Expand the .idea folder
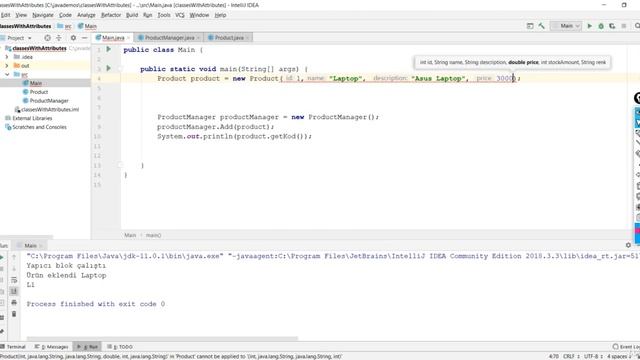 click(x=7, y=57)
